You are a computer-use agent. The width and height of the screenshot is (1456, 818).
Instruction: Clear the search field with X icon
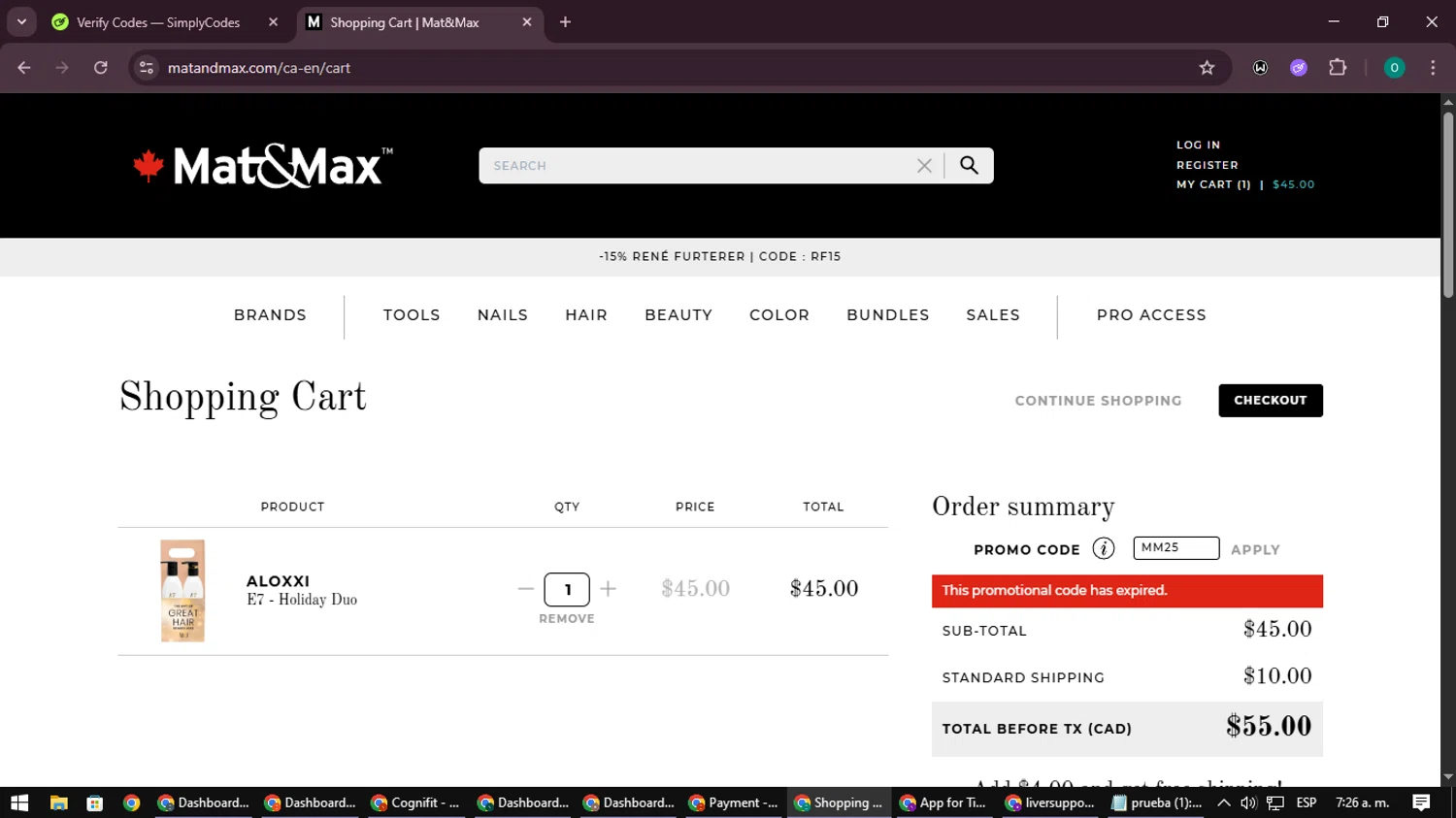point(924,166)
